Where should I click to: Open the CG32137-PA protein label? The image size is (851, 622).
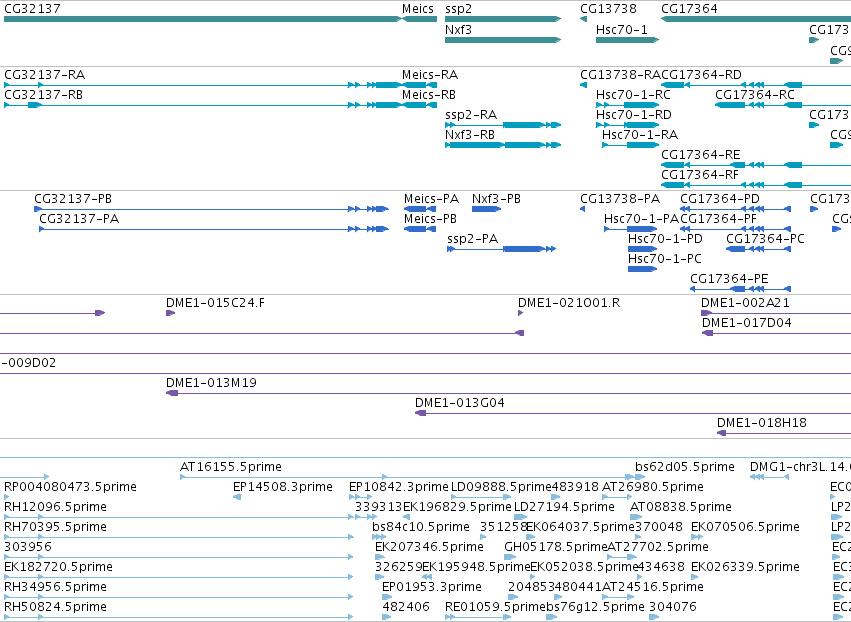click(79, 219)
